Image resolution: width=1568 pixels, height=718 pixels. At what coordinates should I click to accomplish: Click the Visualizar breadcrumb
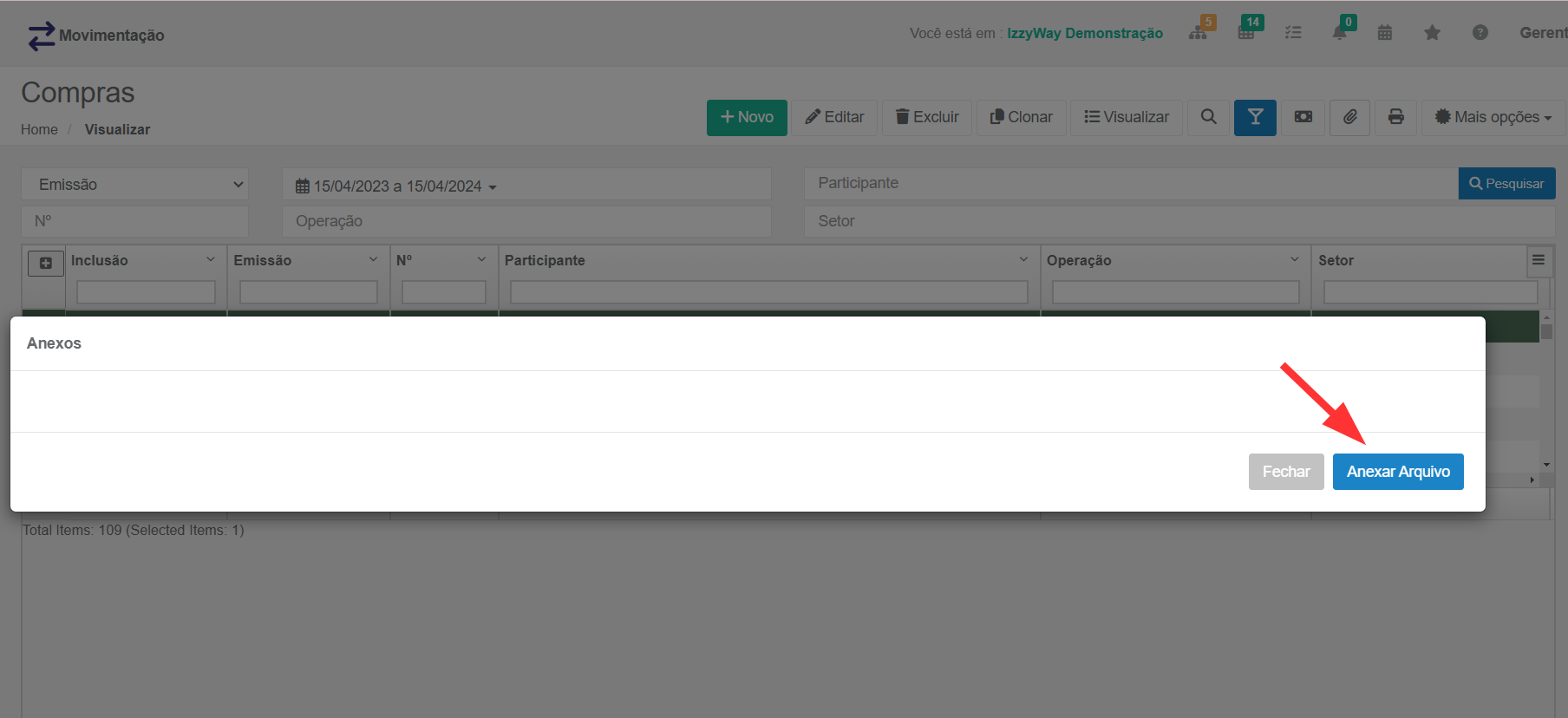[x=117, y=129]
